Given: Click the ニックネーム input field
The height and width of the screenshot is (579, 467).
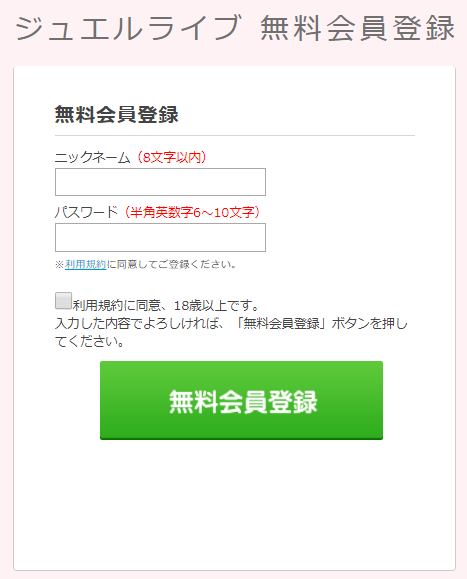Looking at the screenshot, I should point(160,182).
